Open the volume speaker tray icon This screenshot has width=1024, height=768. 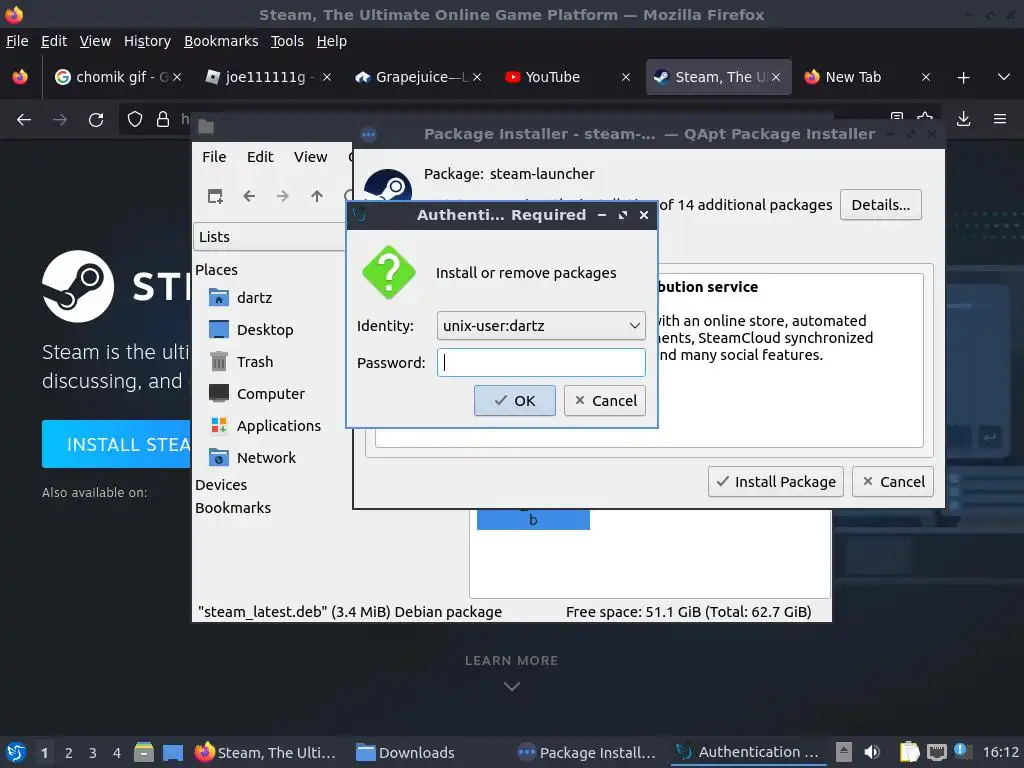(872, 752)
